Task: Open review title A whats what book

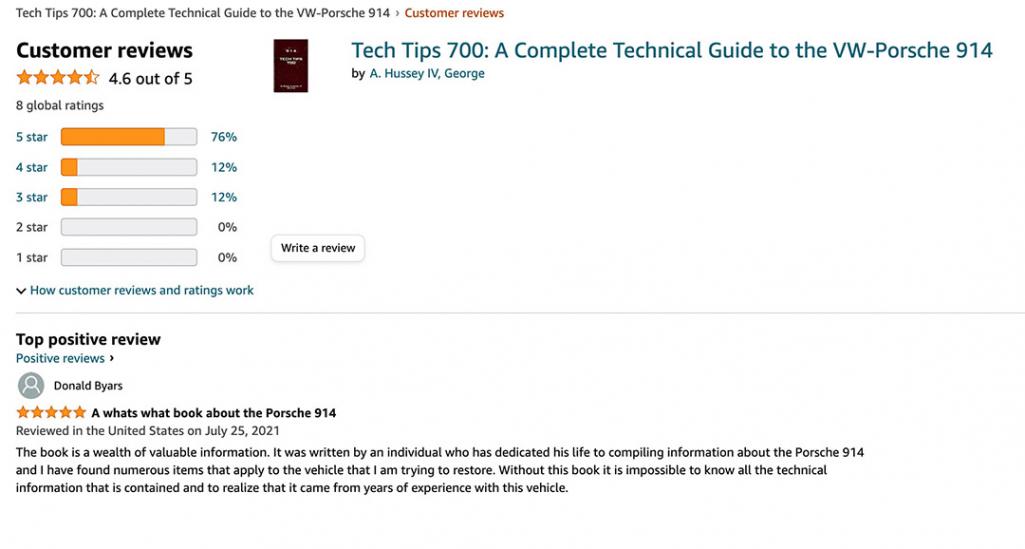Action: tap(214, 413)
